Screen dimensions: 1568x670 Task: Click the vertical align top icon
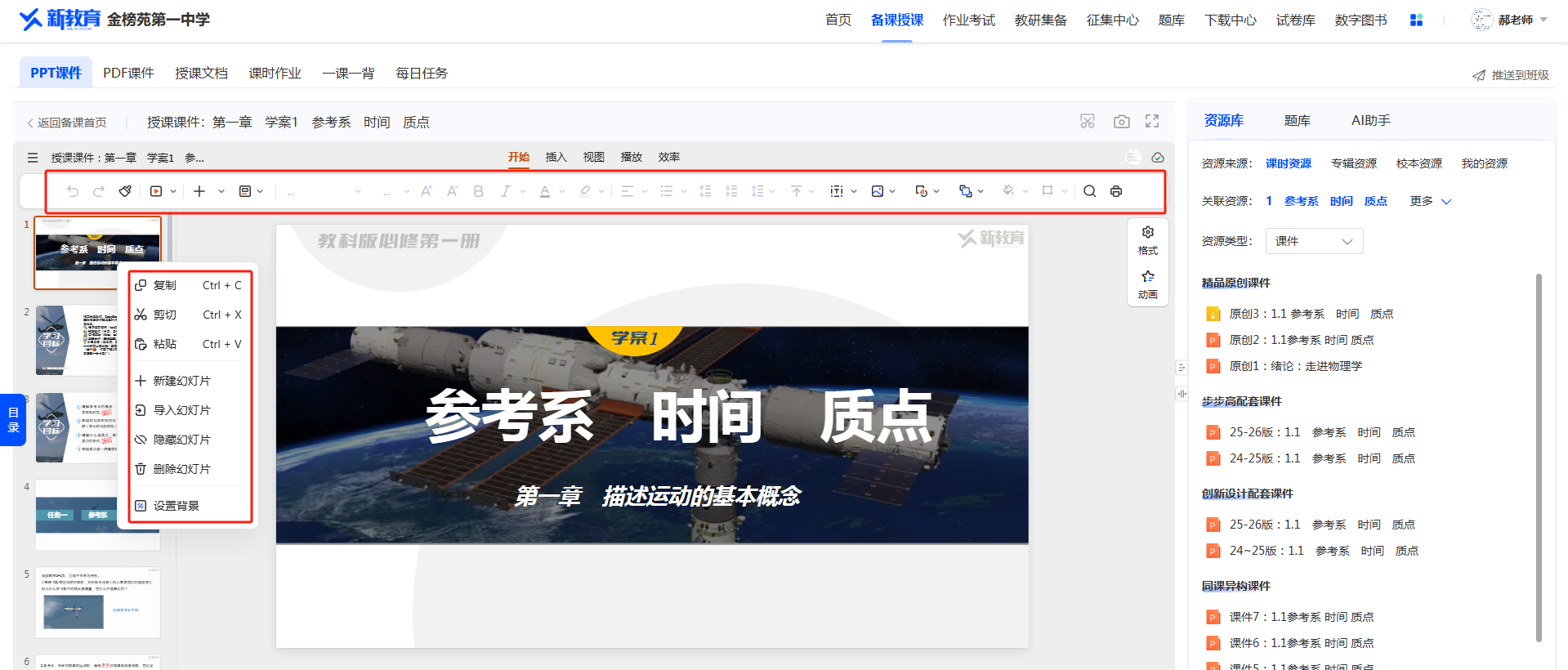coord(797,191)
